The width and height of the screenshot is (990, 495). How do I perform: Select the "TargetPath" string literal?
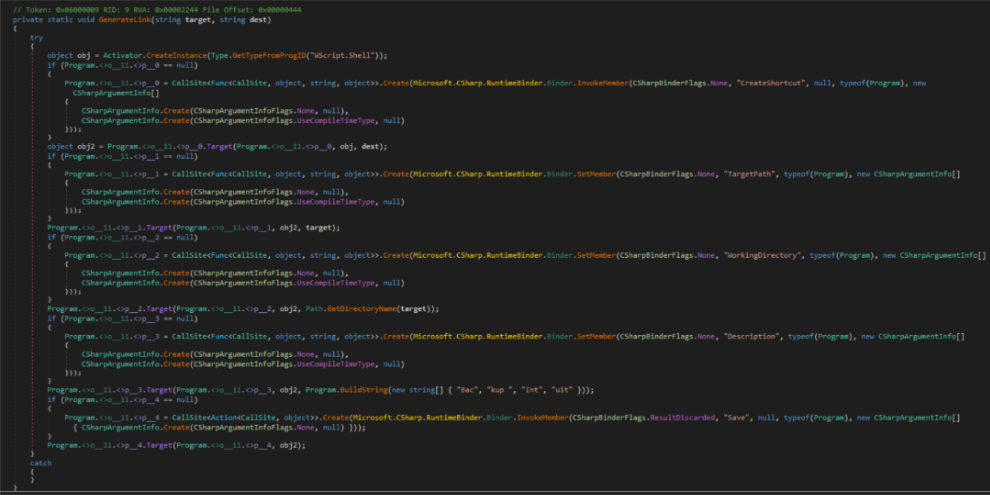pos(749,174)
